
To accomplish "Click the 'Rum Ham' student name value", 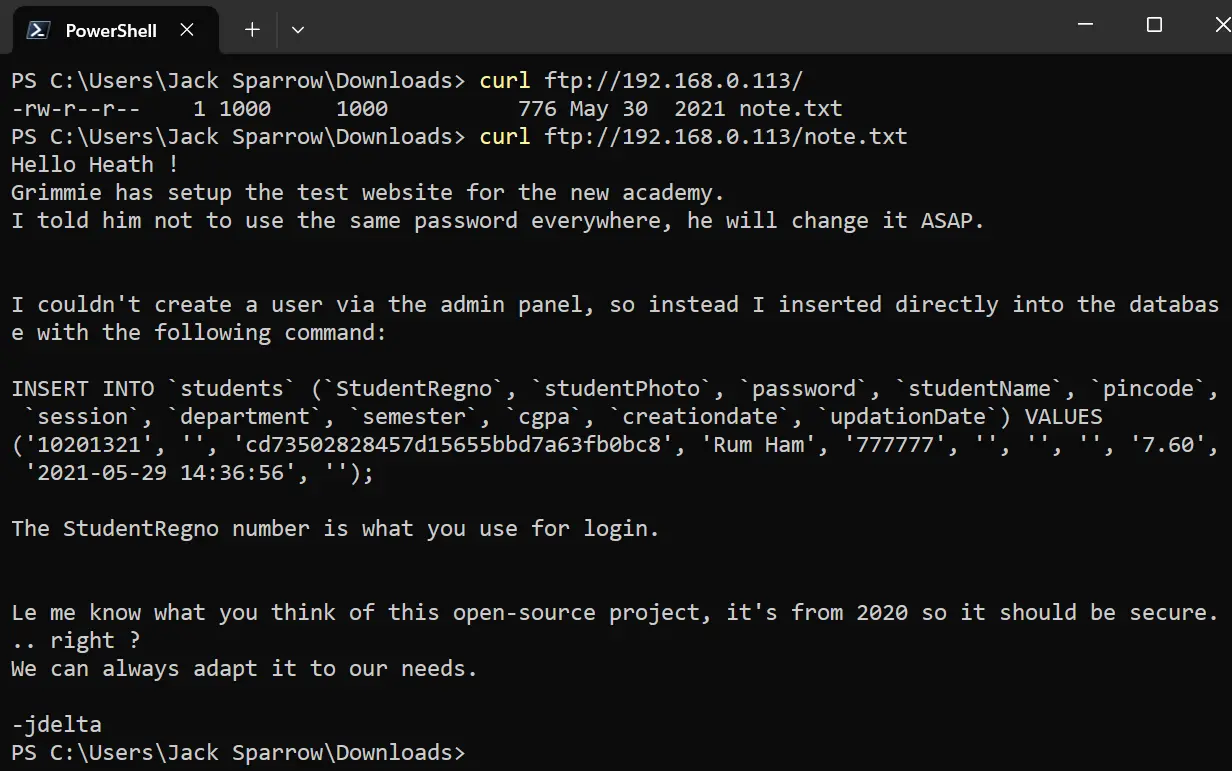I will click(x=759, y=444).
